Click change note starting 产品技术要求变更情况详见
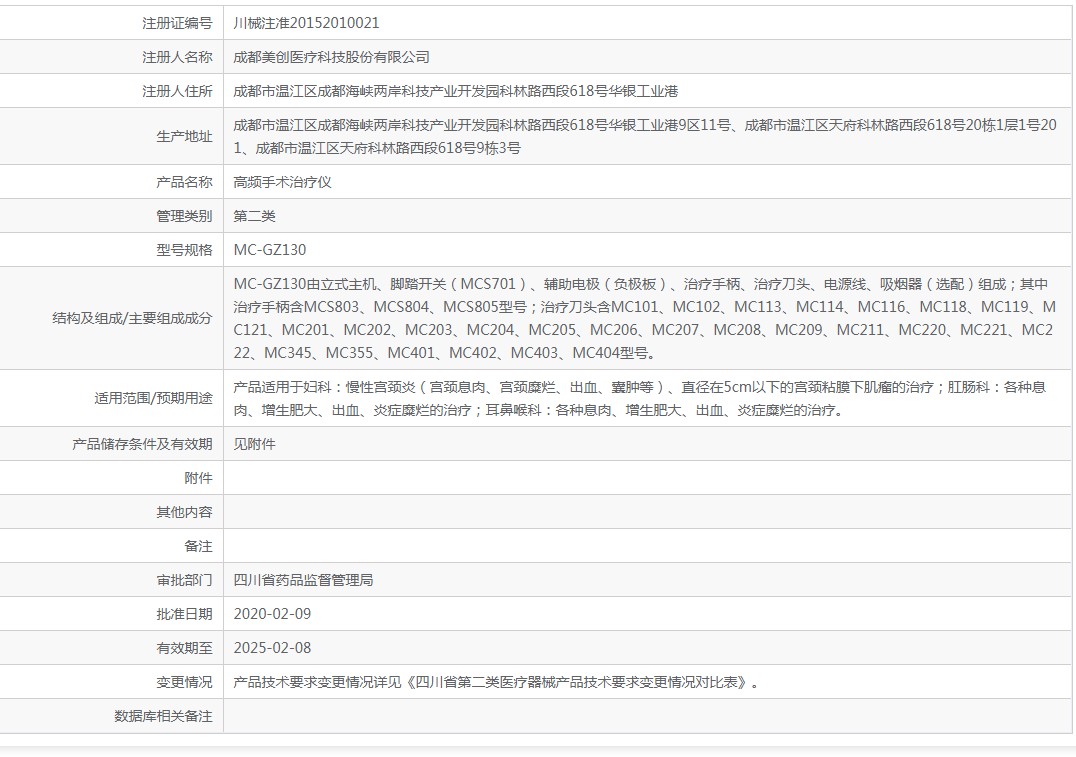 tap(496, 682)
